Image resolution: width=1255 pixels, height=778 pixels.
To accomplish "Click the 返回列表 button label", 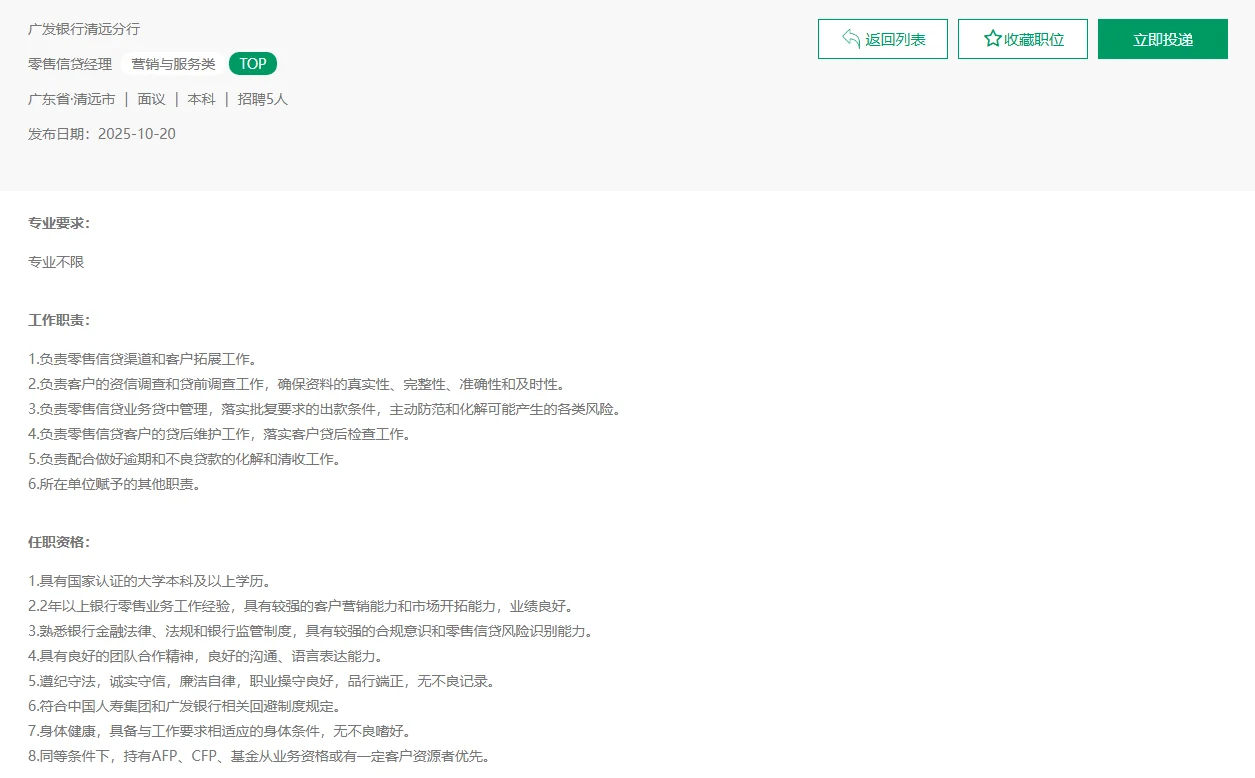I will coord(895,40).
